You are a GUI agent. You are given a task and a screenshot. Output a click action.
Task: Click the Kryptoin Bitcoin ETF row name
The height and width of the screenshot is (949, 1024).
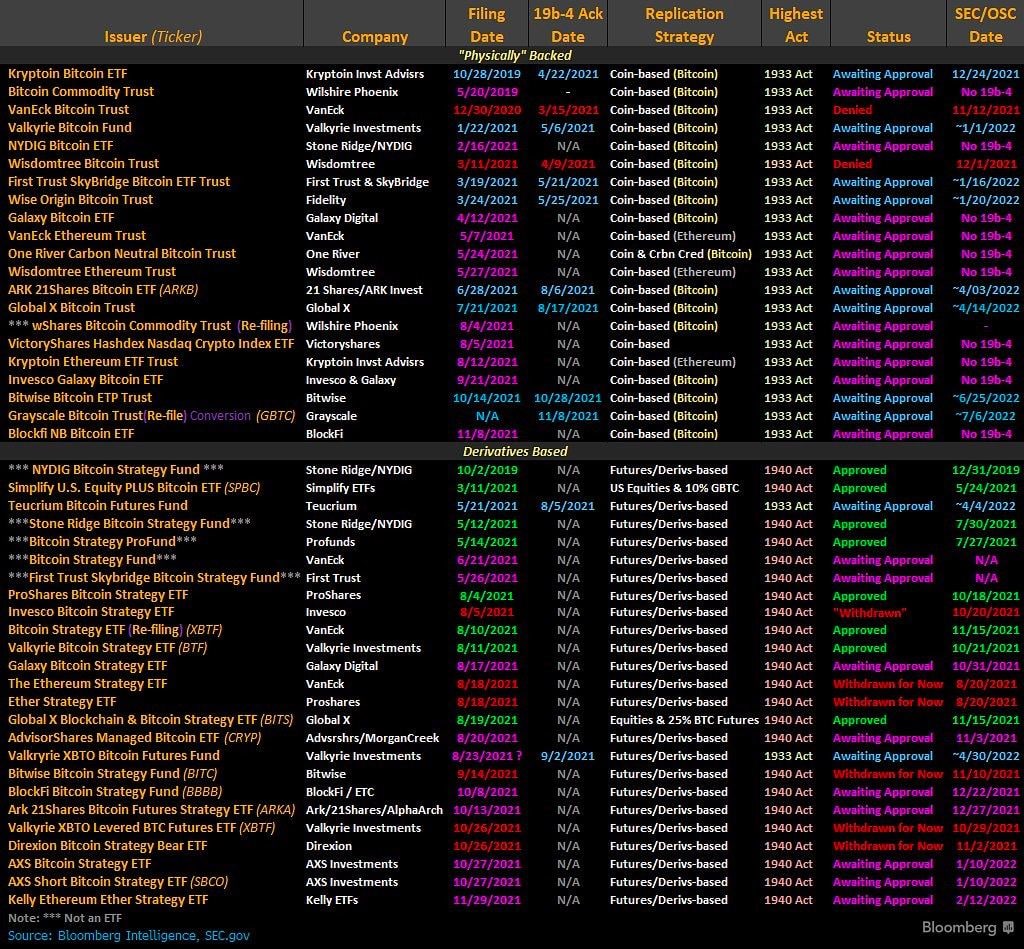68,74
